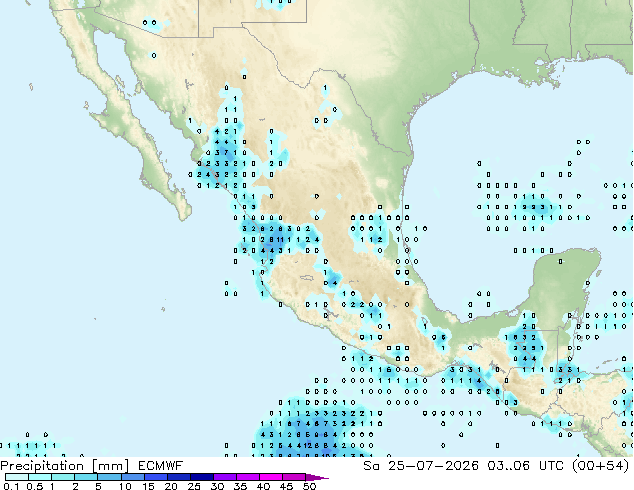
Task: Click the legend value '10'
Action: pos(125,486)
